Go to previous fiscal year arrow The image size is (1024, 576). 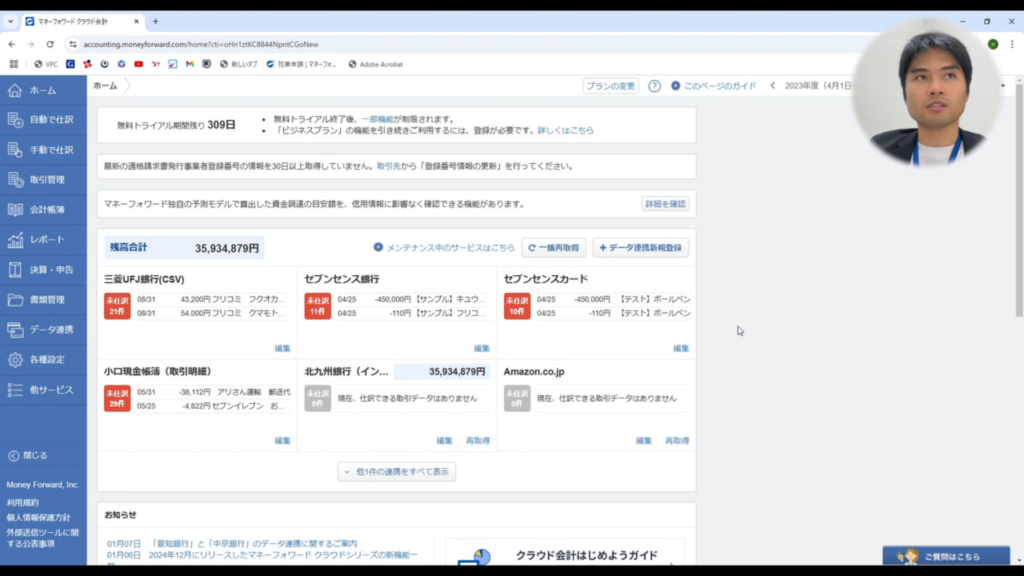point(772,86)
